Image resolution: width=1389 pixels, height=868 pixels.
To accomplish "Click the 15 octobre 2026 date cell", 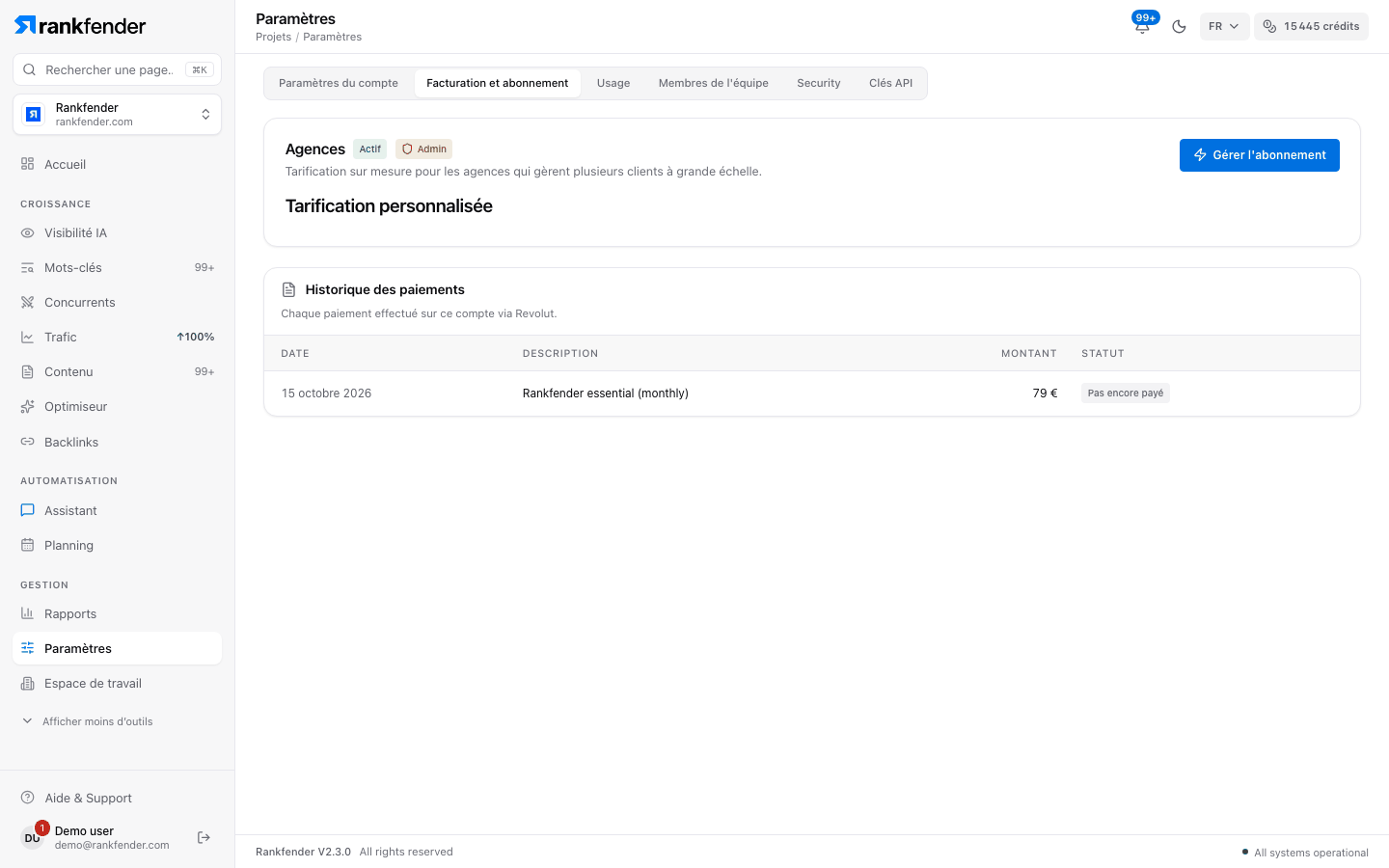I will (x=326, y=393).
